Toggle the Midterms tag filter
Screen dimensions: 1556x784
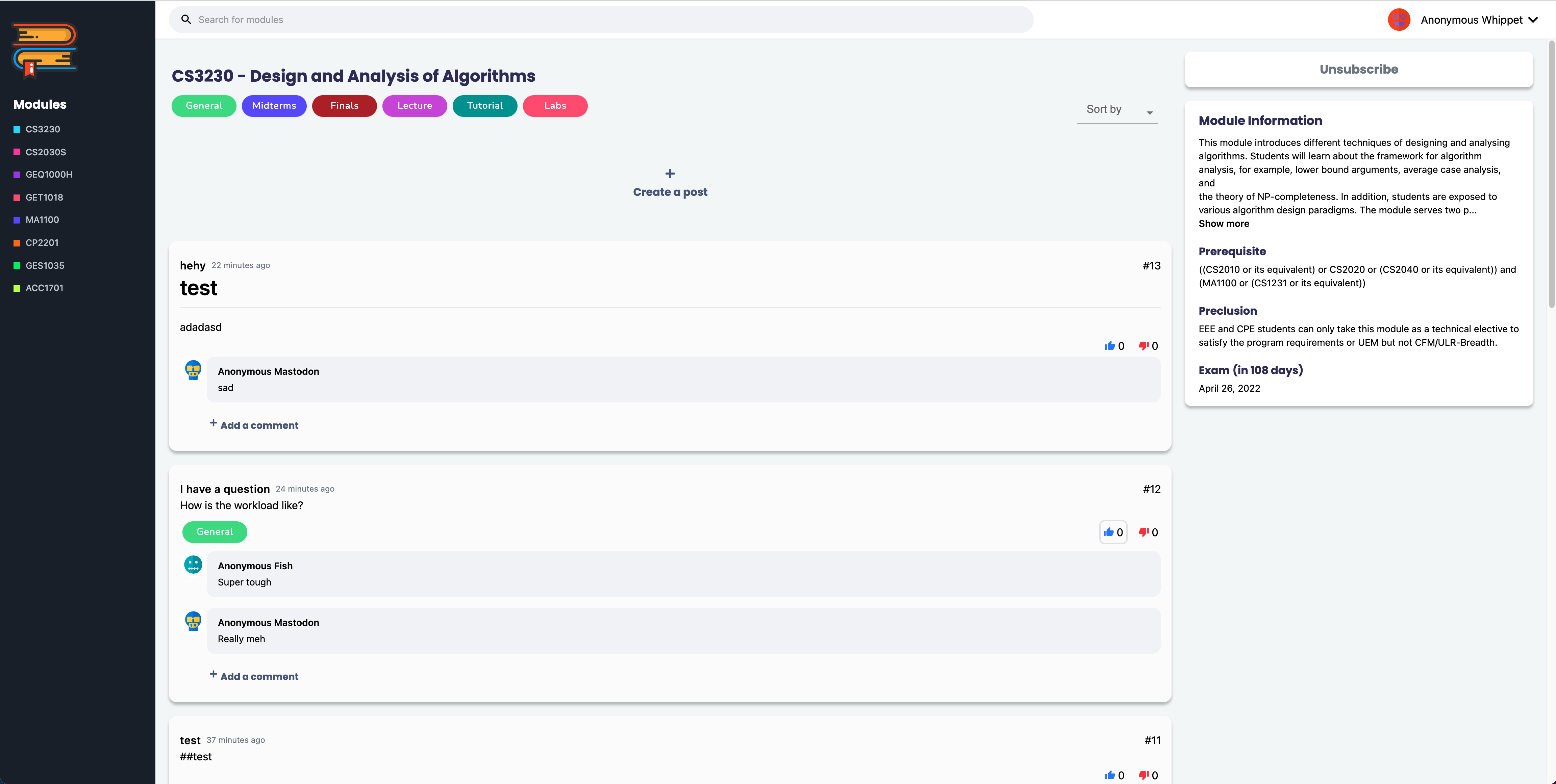[274, 106]
